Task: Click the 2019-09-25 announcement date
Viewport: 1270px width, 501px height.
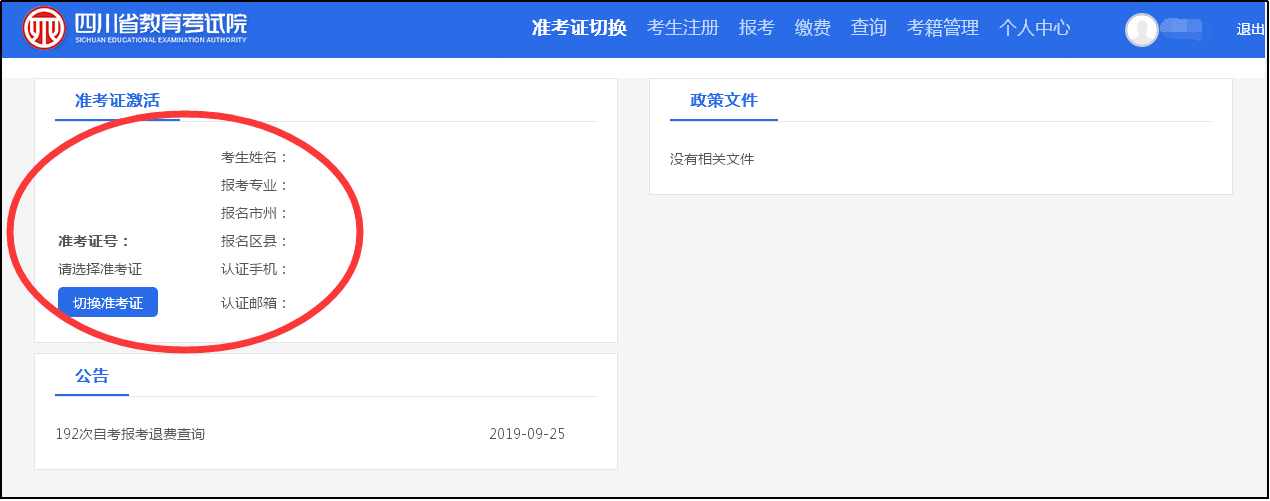Action: click(527, 434)
